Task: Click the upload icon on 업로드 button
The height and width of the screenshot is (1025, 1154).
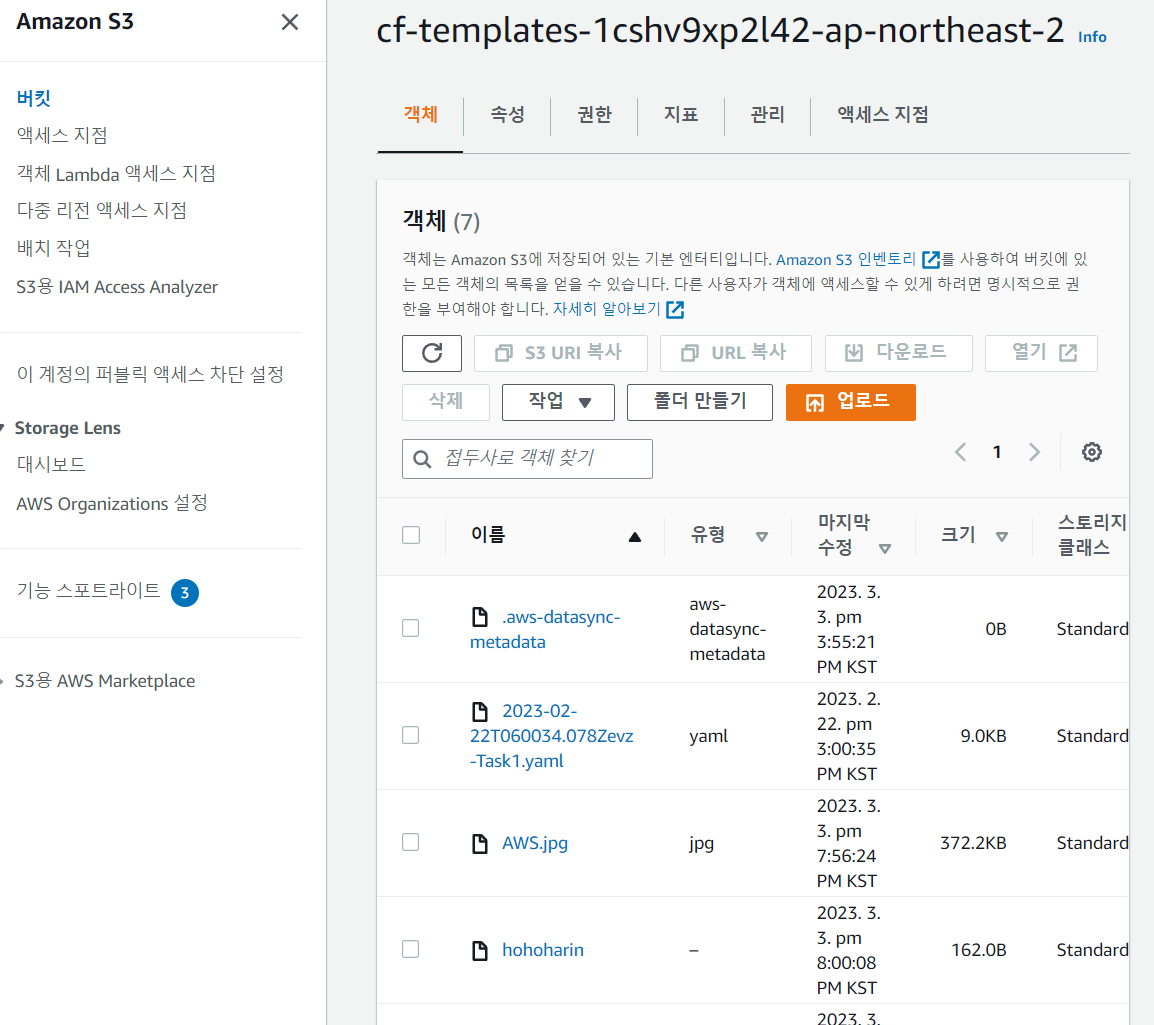Action: (815, 402)
